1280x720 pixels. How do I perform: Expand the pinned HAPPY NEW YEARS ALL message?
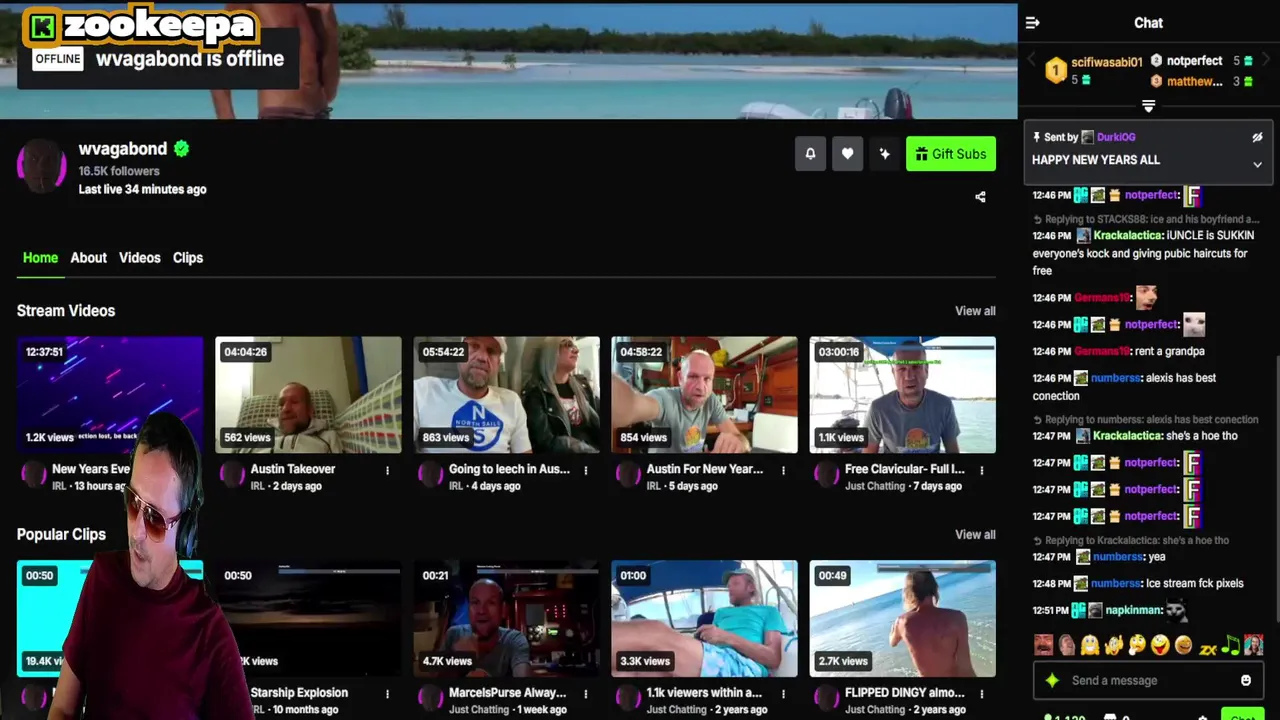(1257, 165)
